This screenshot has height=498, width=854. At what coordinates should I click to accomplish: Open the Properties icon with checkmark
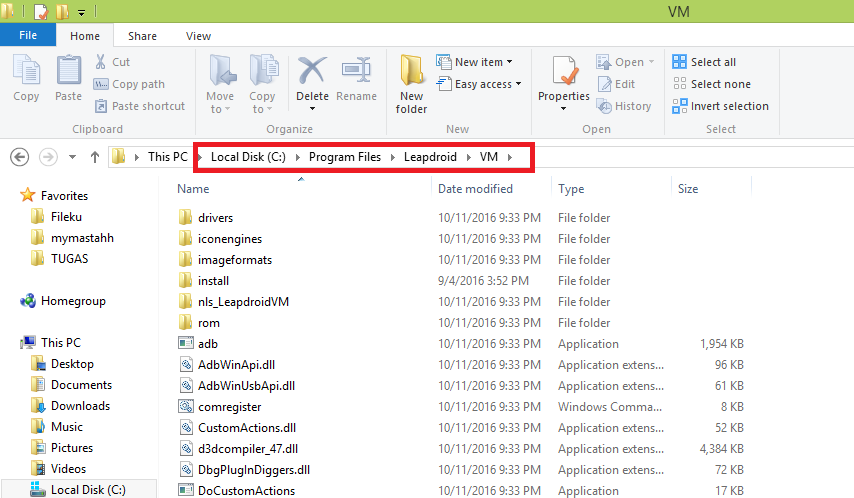point(565,70)
